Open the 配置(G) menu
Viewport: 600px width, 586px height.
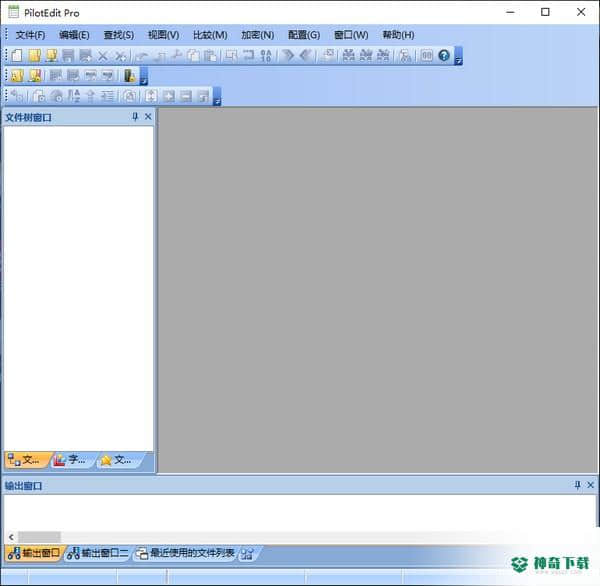304,35
